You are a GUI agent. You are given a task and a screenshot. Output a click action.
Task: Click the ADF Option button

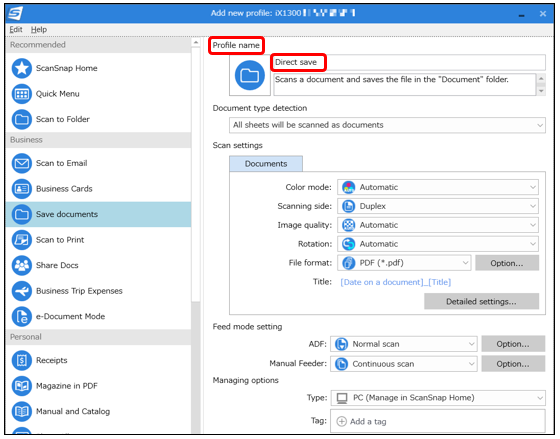click(513, 344)
